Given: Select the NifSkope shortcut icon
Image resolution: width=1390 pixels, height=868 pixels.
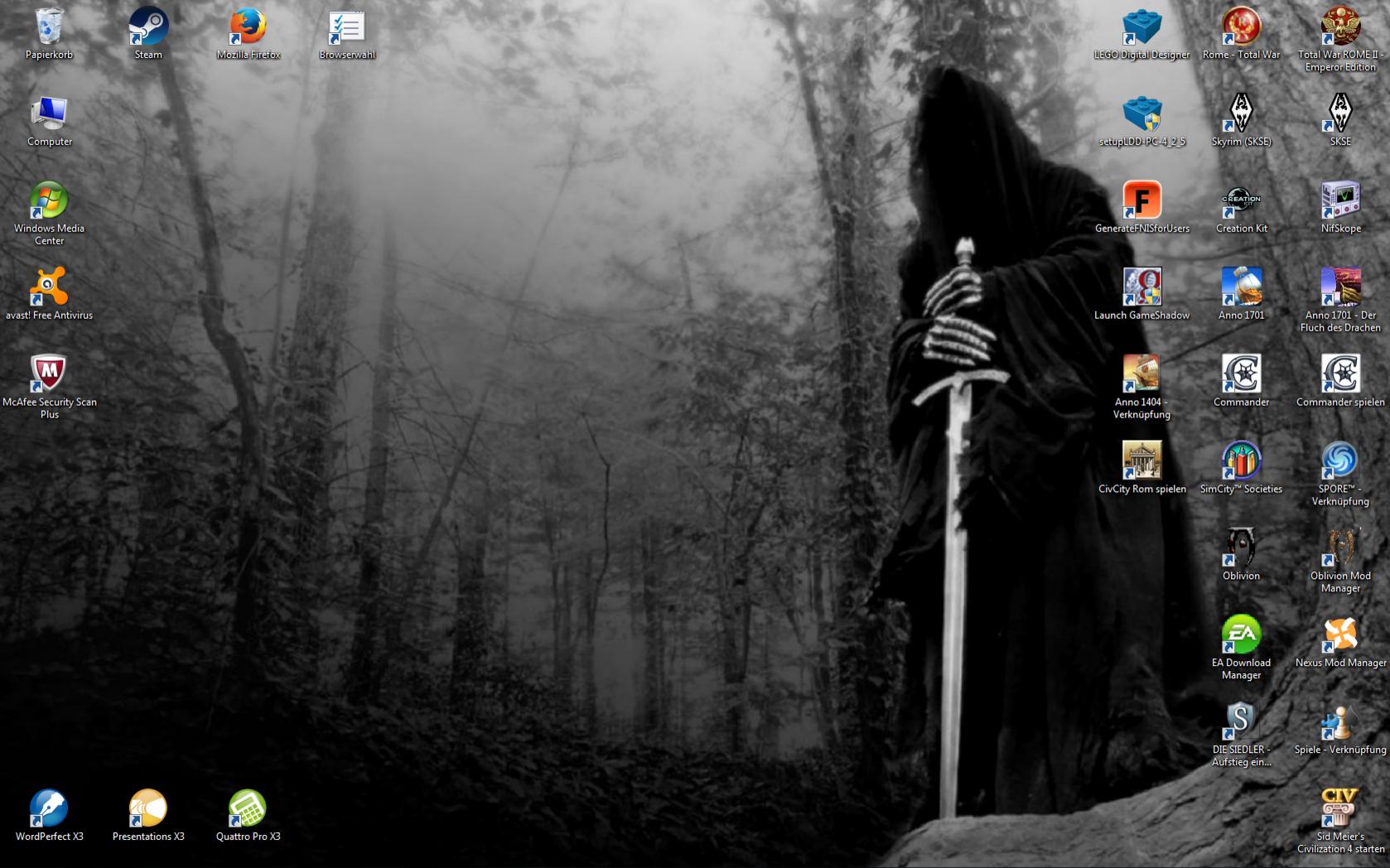Looking at the screenshot, I should (x=1340, y=201).
